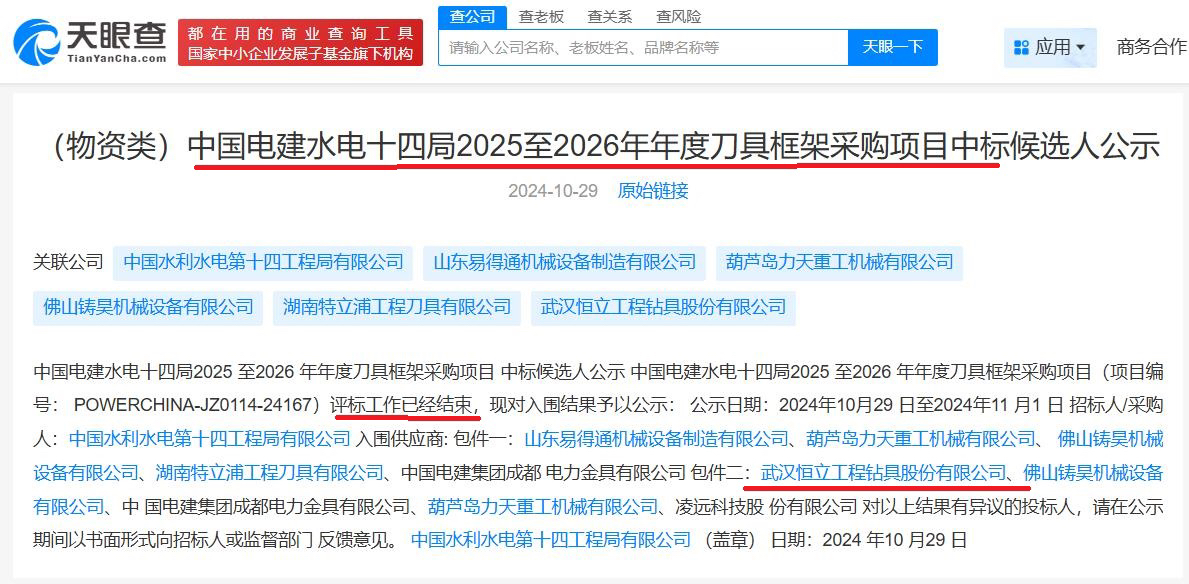Open 葫芦岛力天重工机械有限公司 link in 包件一
The image size is (1189, 584).
tap(921, 438)
